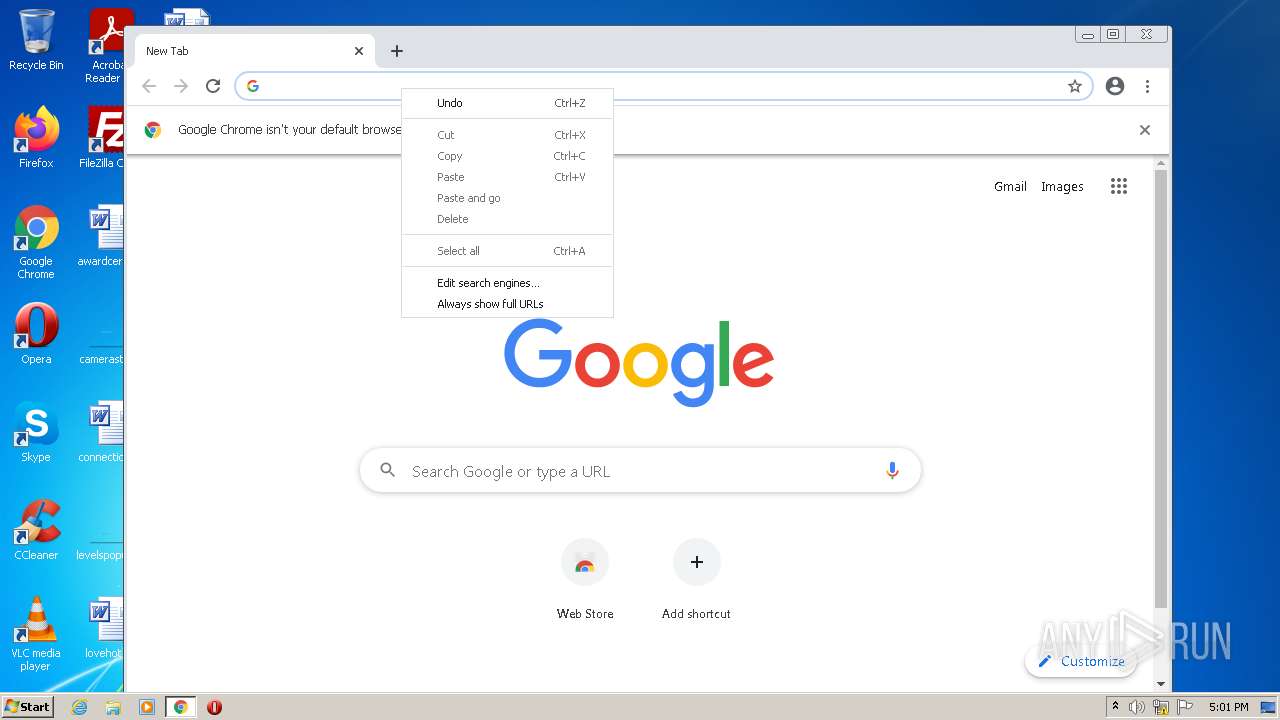Dismiss the default browser info bar
Image resolution: width=1280 pixels, height=720 pixels.
coord(1145,130)
